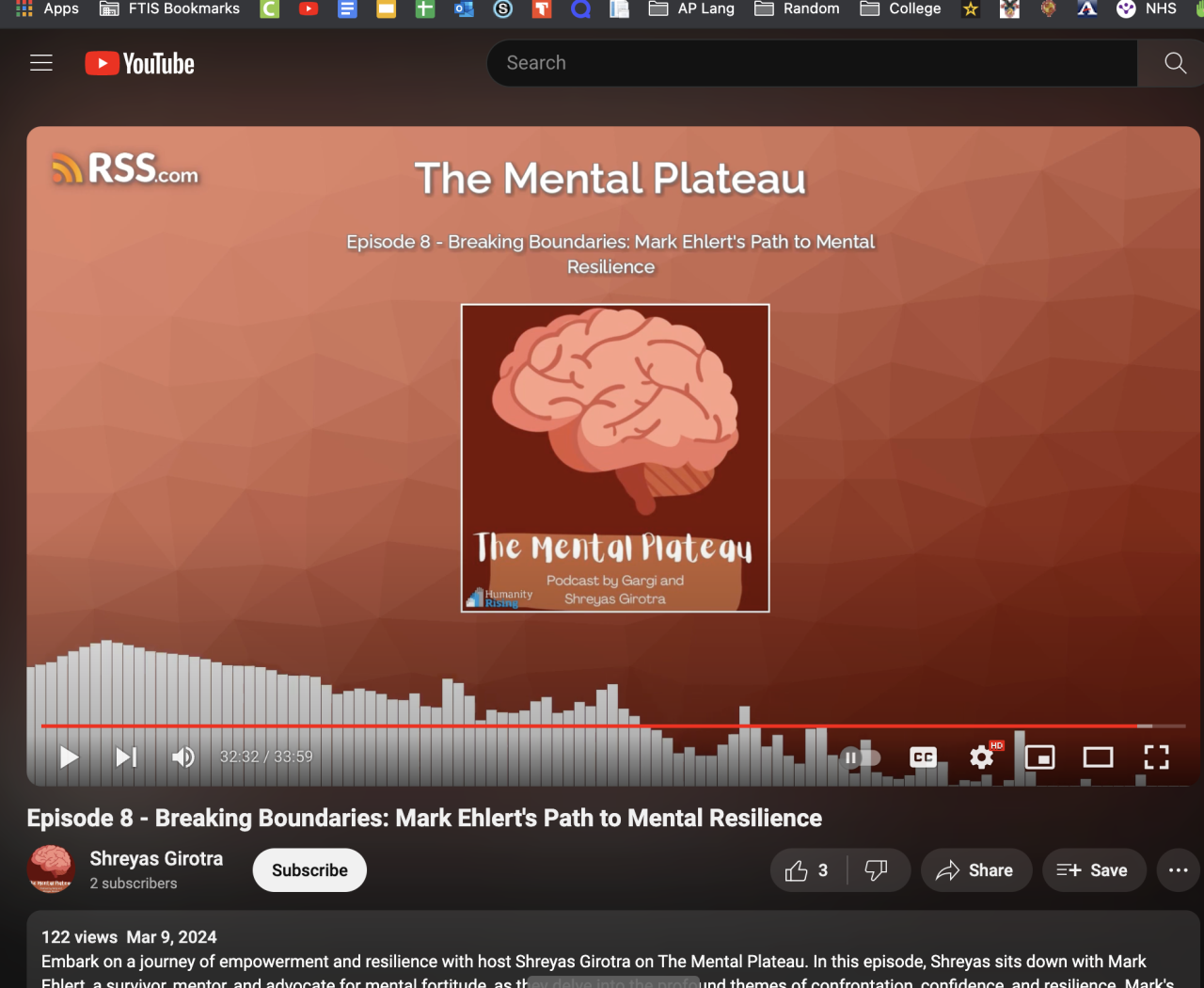Toggle the autoplay switch
The height and width of the screenshot is (988, 1204).
point(861,757)
